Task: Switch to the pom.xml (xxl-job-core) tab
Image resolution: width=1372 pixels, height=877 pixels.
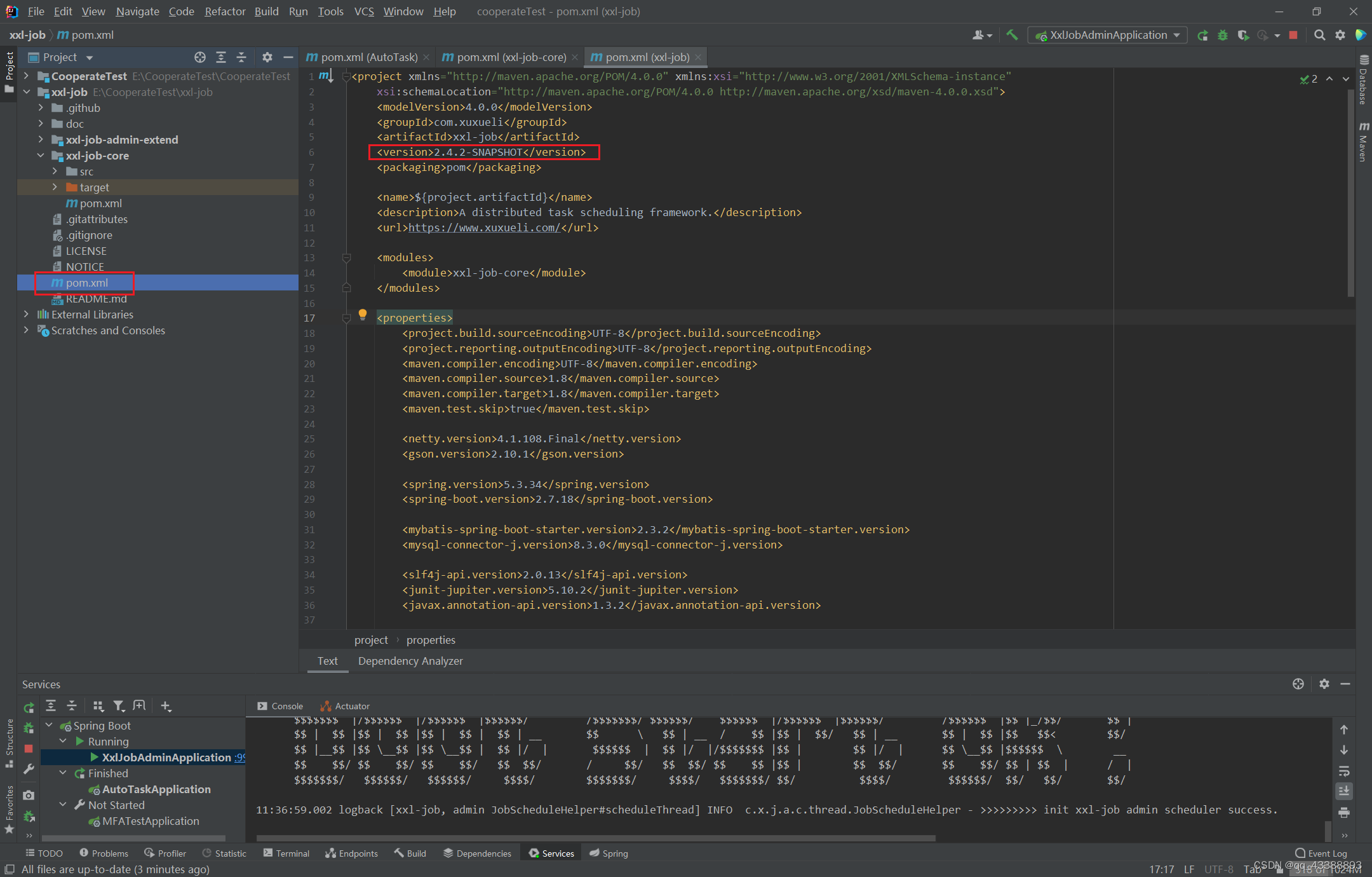Action: (x=508, y=57)
